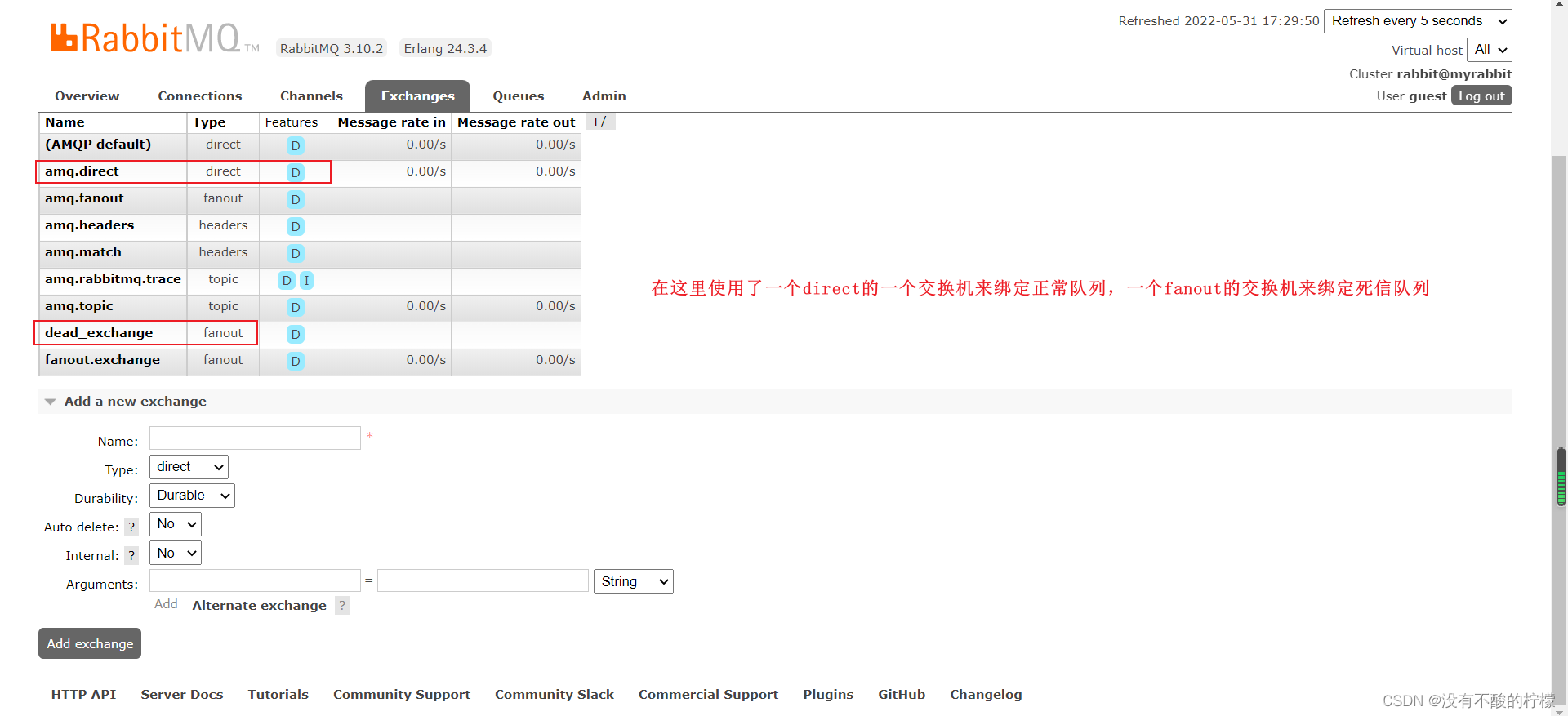Click the D feature badge for amq.direct
Screen dimensions: 1568x716
(x=296, y=172)
